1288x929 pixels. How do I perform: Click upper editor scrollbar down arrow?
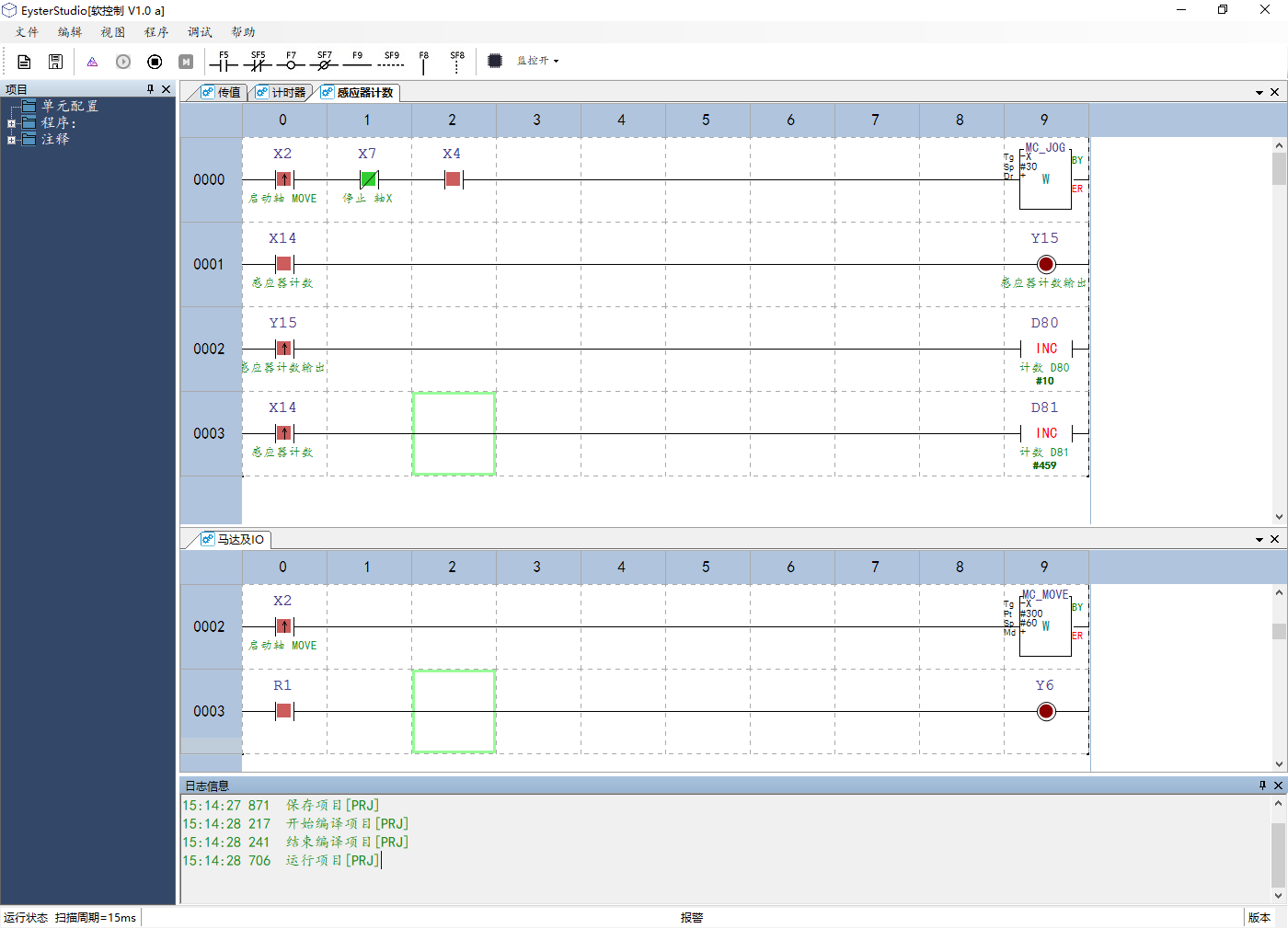(x=1279, y=517)
